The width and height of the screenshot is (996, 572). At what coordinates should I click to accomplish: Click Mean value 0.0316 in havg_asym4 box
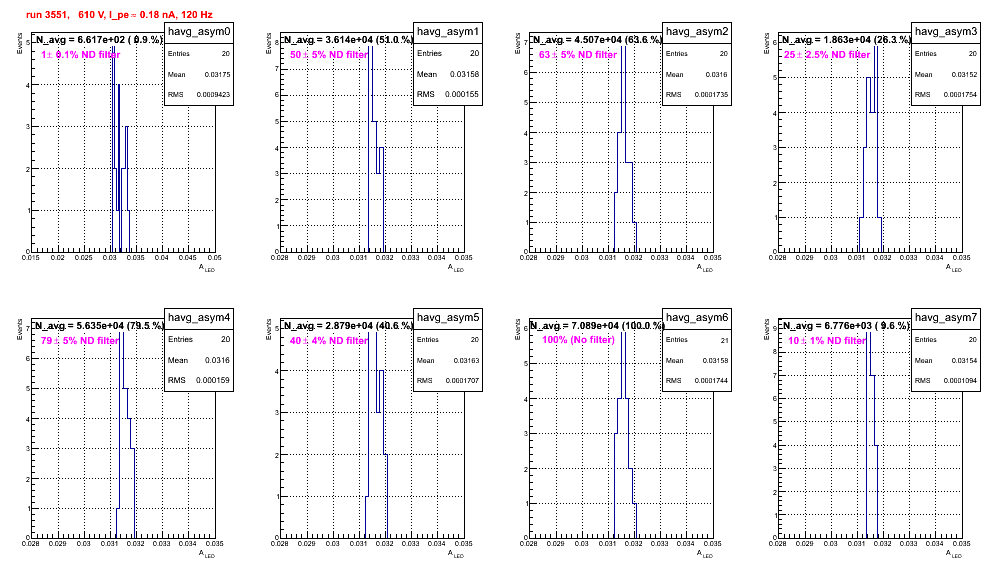(218, 360)
